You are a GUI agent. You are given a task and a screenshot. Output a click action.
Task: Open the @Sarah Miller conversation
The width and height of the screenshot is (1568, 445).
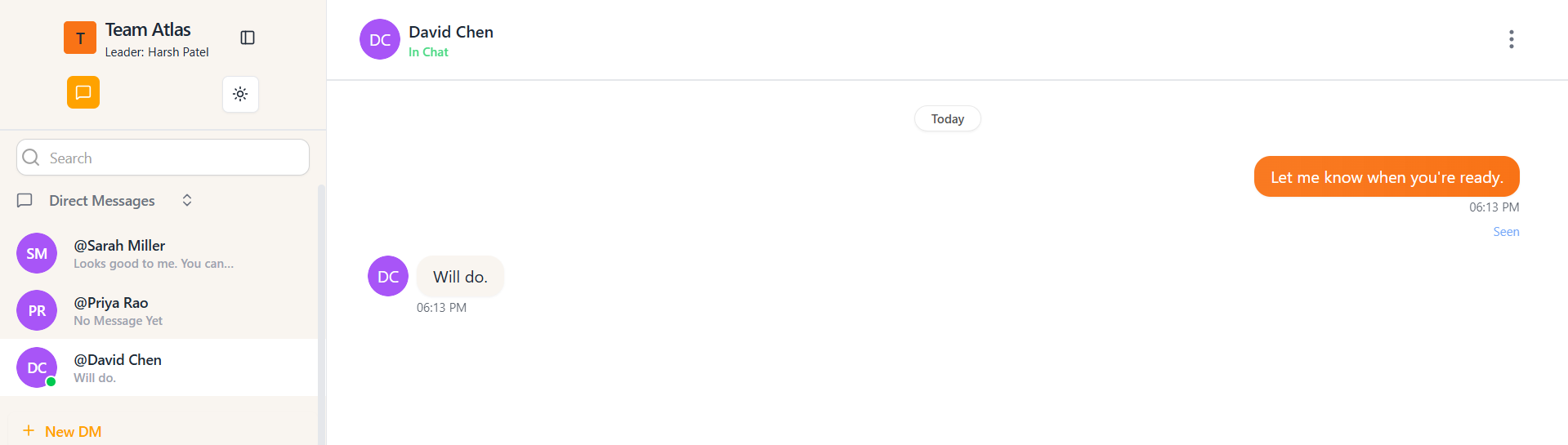(x=154, y=253)
